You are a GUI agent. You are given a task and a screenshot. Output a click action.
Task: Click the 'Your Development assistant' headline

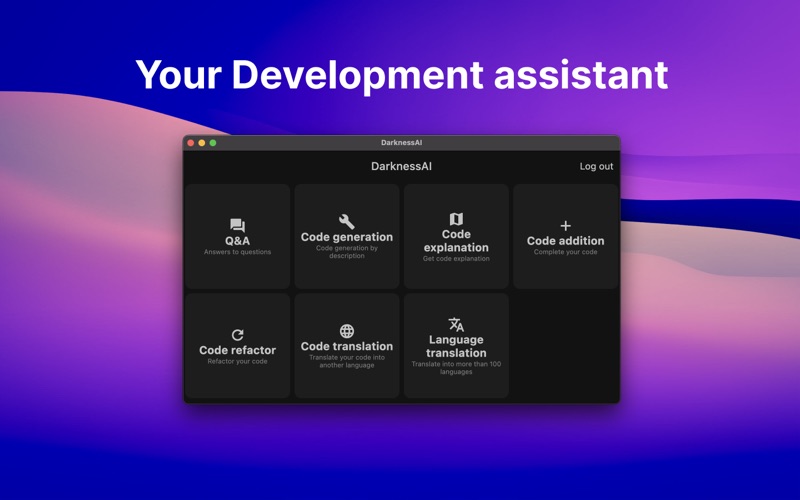click(x=402, y=75)
